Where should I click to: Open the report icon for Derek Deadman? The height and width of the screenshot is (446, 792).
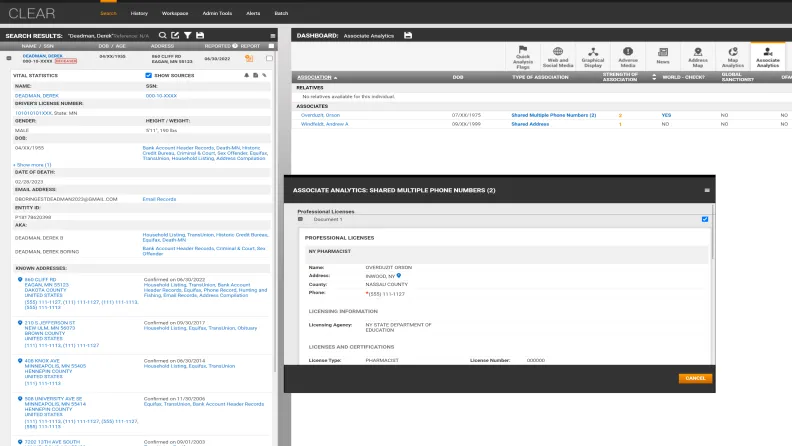[249, 58]
